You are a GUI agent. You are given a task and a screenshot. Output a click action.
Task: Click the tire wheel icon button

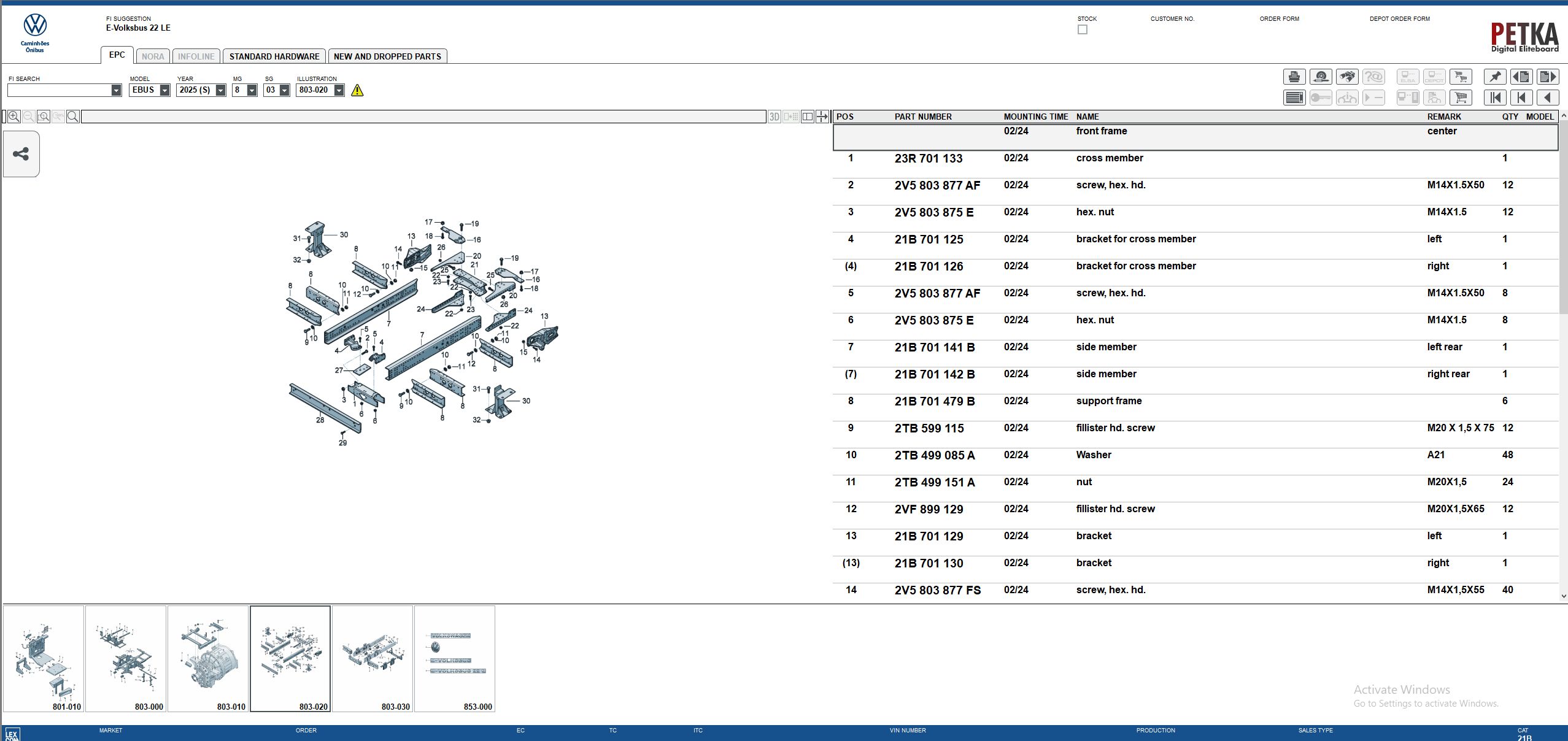pyautogui.click(x=1321, y=77)
